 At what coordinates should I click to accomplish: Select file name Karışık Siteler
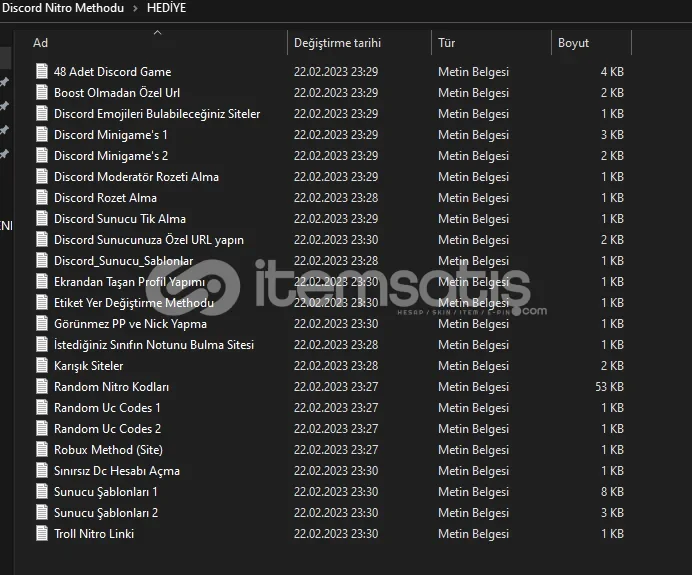[89, 366]
